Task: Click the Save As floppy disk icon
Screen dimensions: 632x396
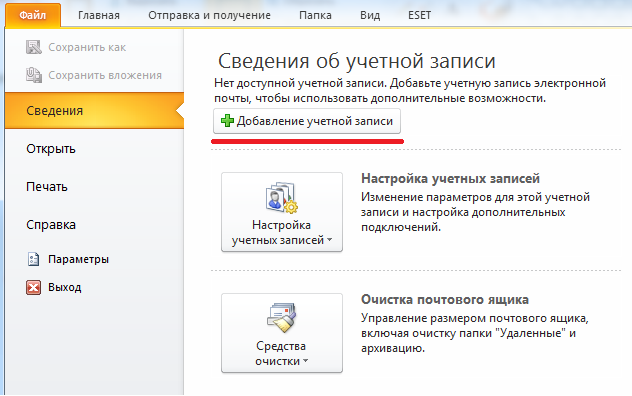Action: pos(34,47)
